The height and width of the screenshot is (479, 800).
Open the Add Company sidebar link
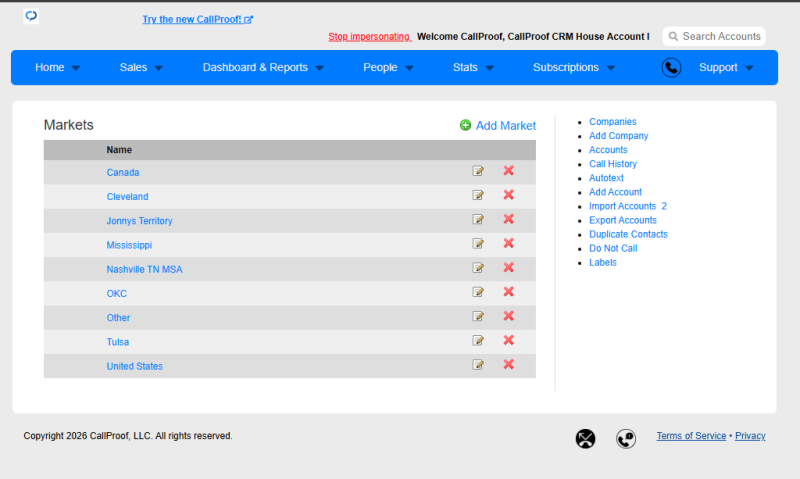(618, 136)
